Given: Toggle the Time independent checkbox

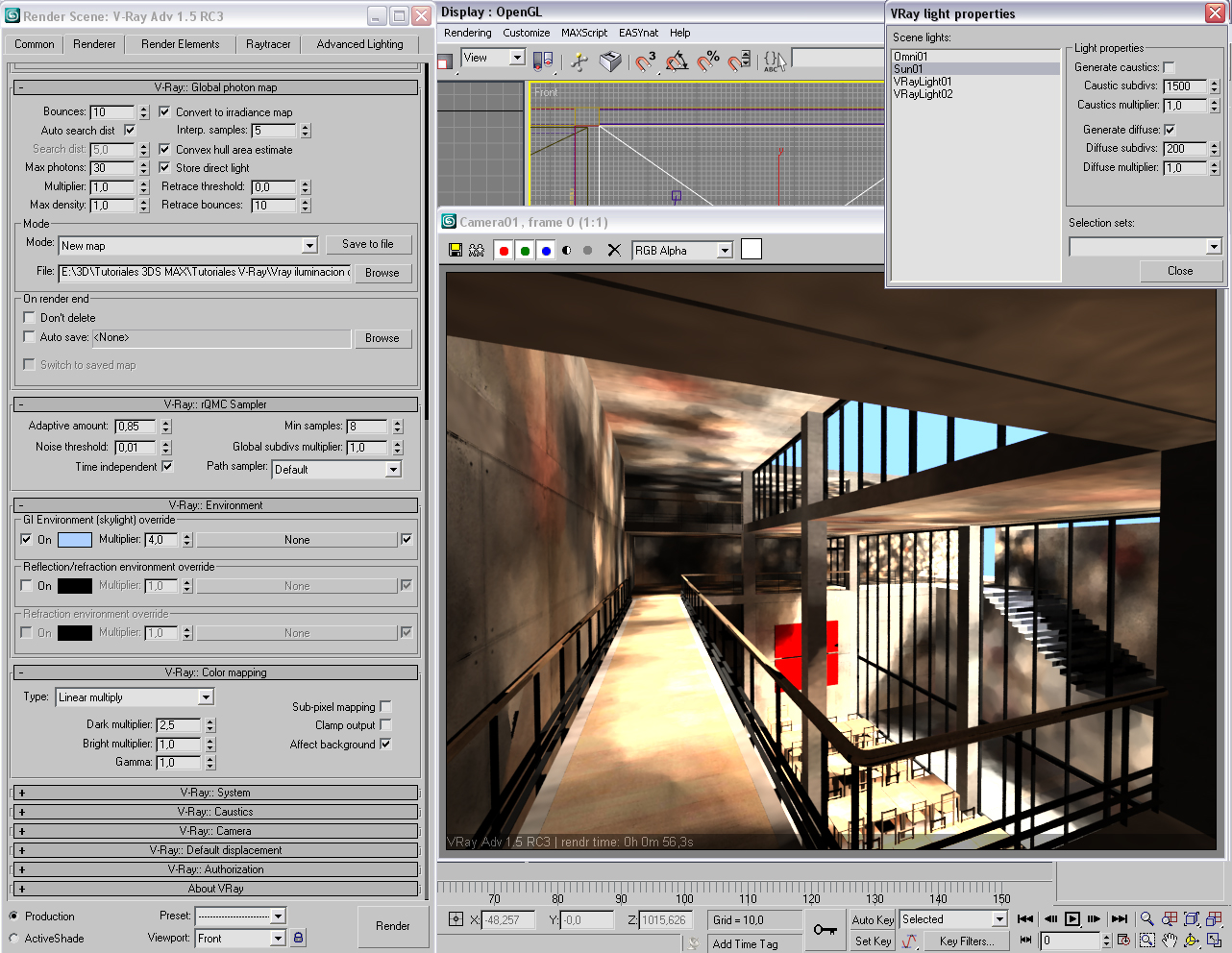Looking at the screenshot, I should pyautogui.click(x=167, y=467).
